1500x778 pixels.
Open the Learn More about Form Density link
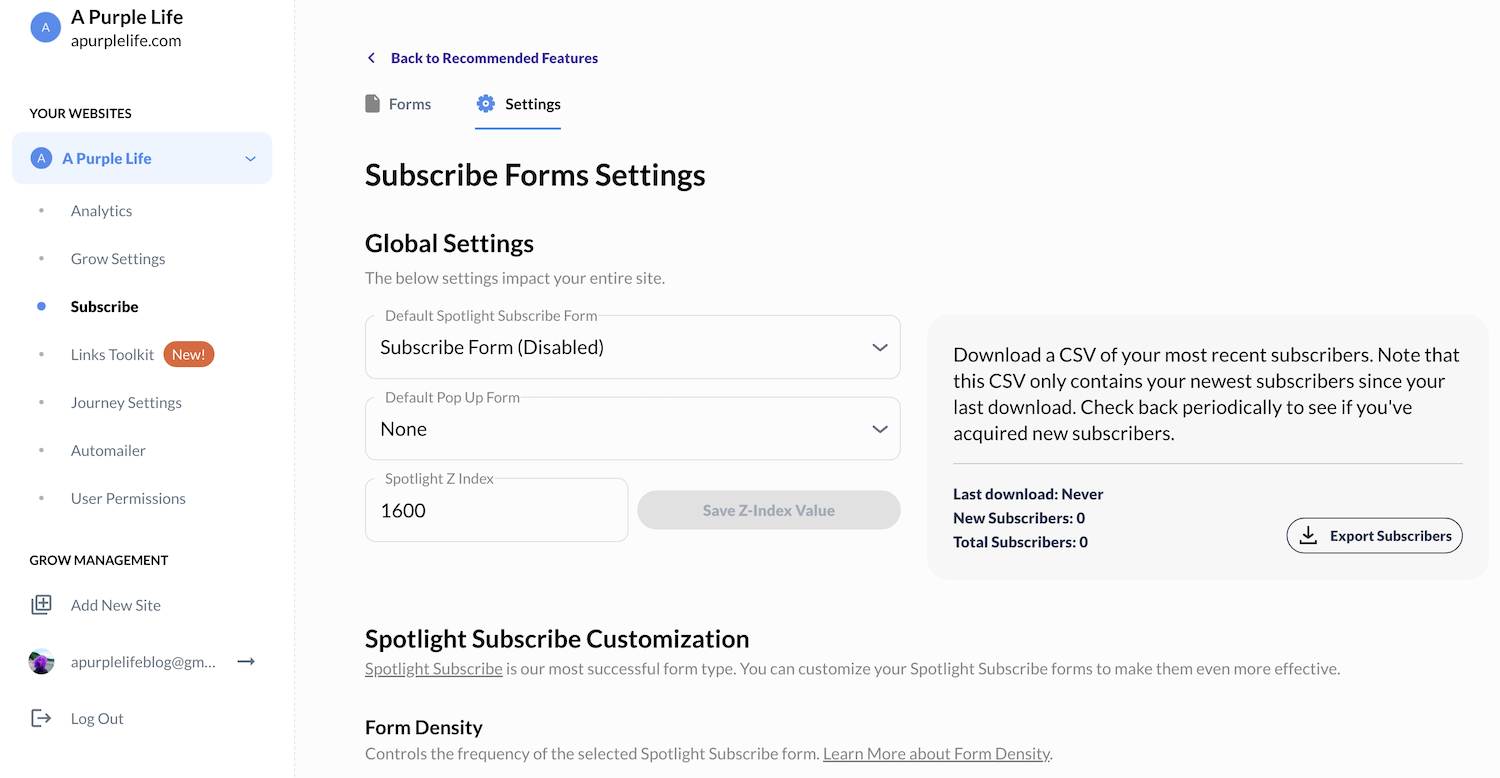pyautogui.click(x=936, y=754)
